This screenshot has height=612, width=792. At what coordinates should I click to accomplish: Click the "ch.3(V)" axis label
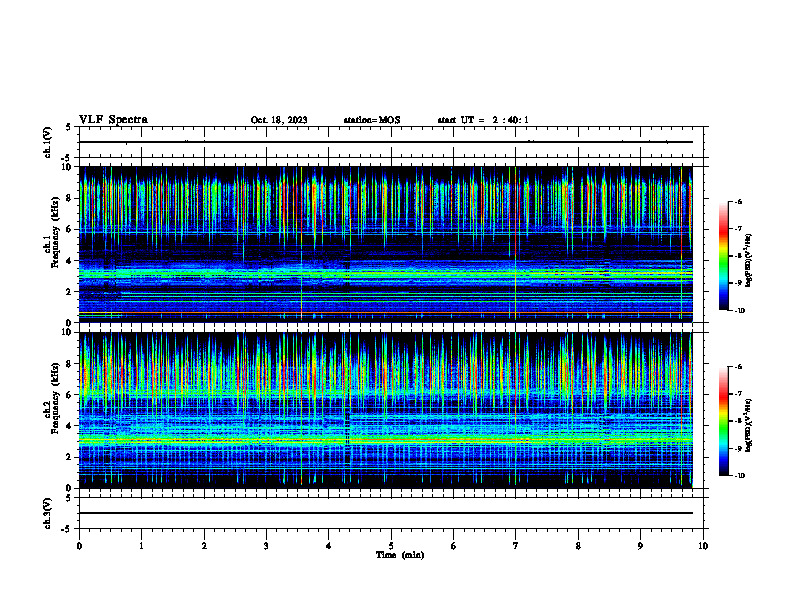(48, 513)
